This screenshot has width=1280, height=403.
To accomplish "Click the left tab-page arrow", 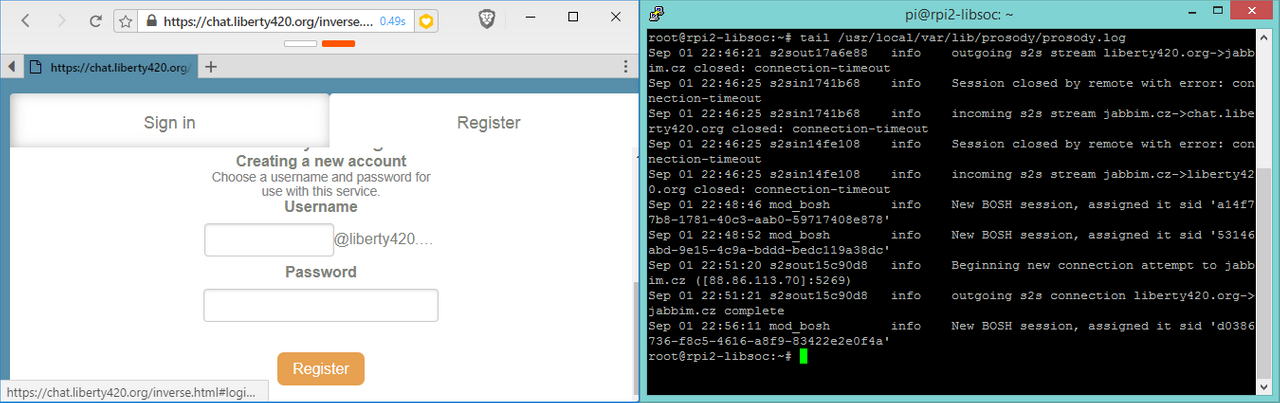I will click(x=10, y=67).
